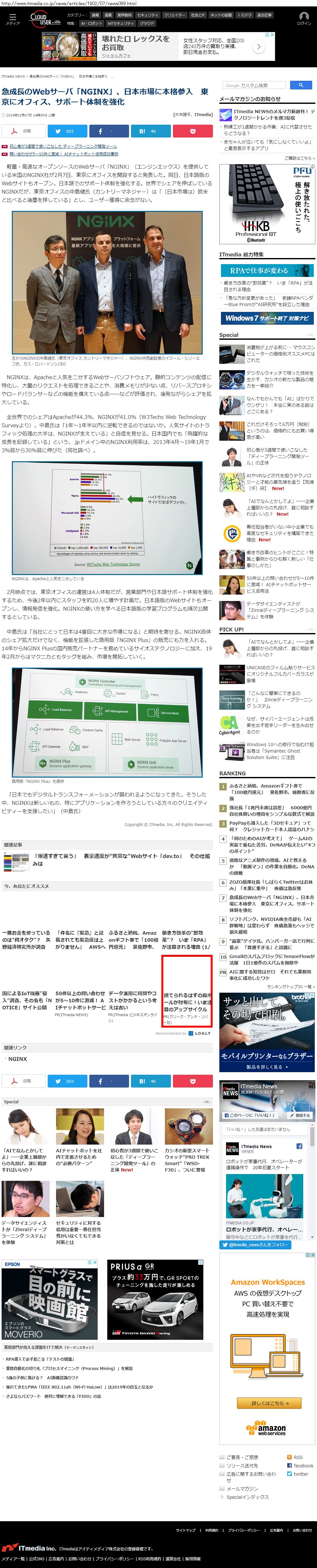Click the ITmedia Inc. footer logo
317x1568 pixels.
point(28,1548)
